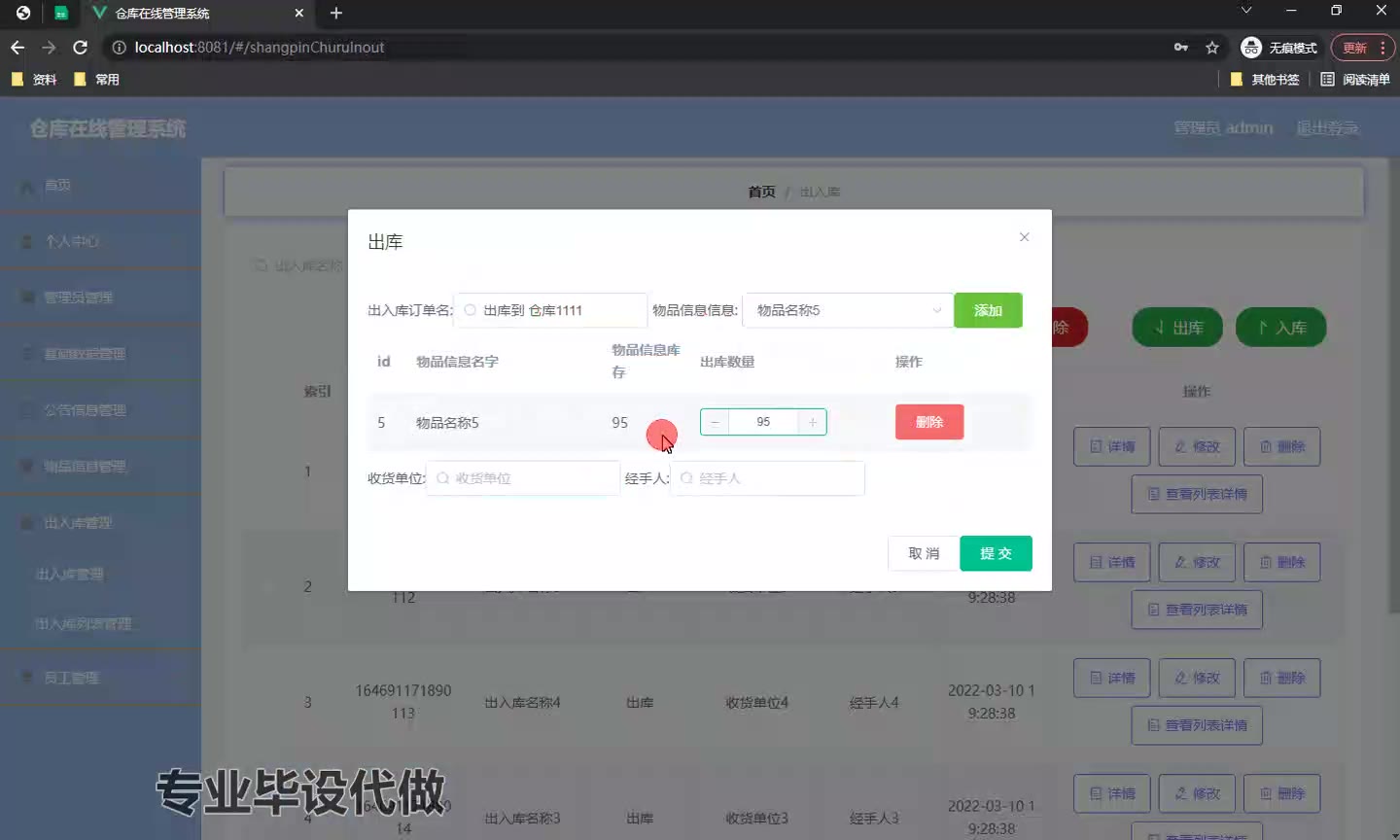Screen dimensions: 1400x840
Task: Close the 出库 dialog with X icon
Action: point(1024,237)
